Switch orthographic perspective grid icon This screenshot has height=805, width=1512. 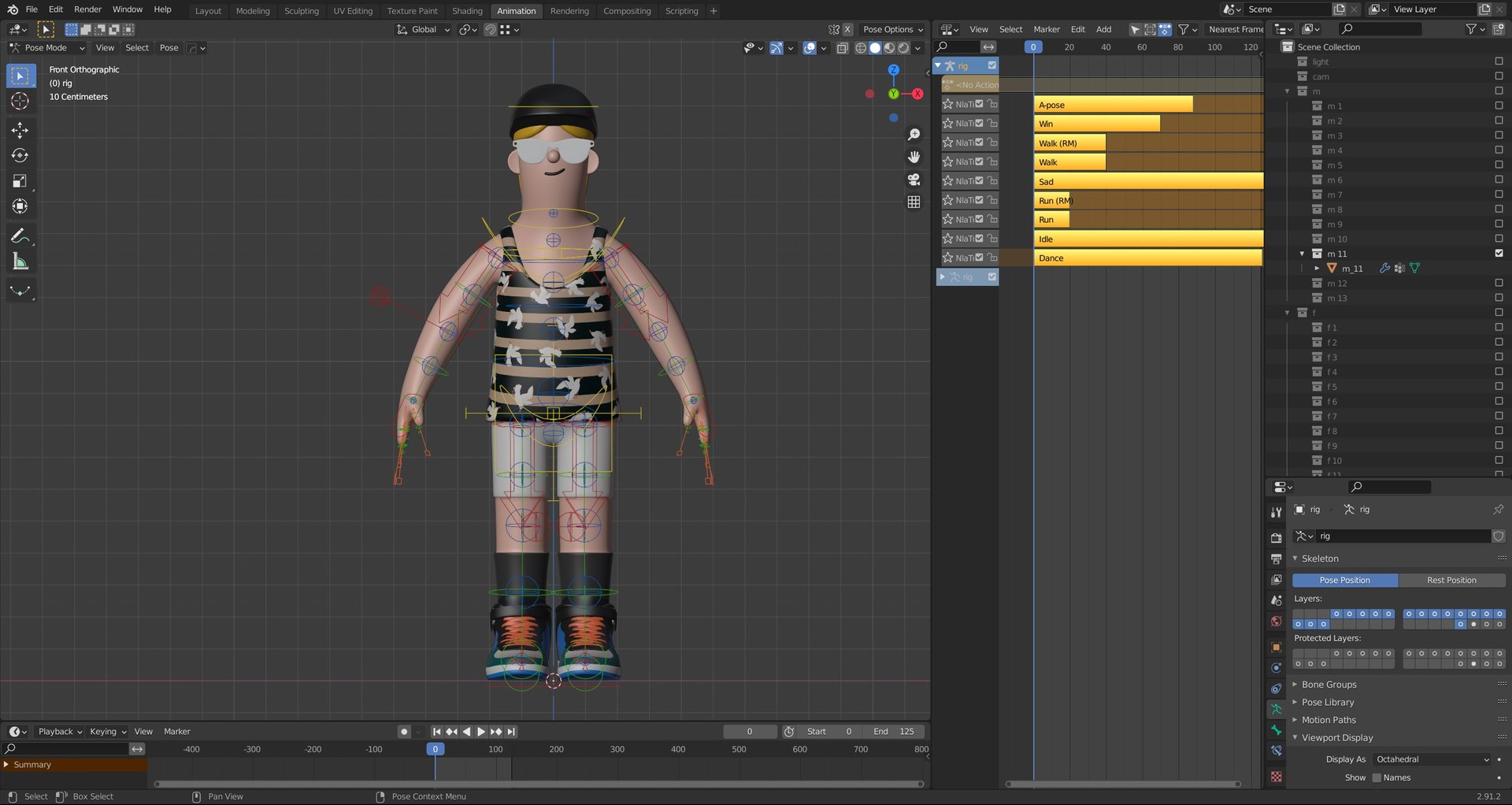click(x=913, y=202)
